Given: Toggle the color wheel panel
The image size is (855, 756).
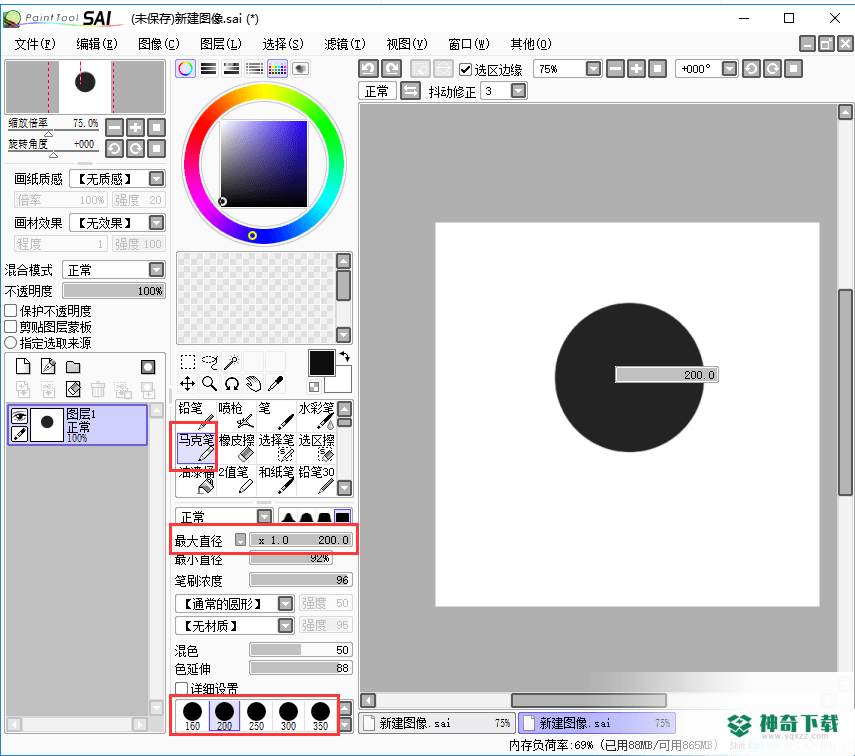Looking at the screenshot, I should pos(185,69).
